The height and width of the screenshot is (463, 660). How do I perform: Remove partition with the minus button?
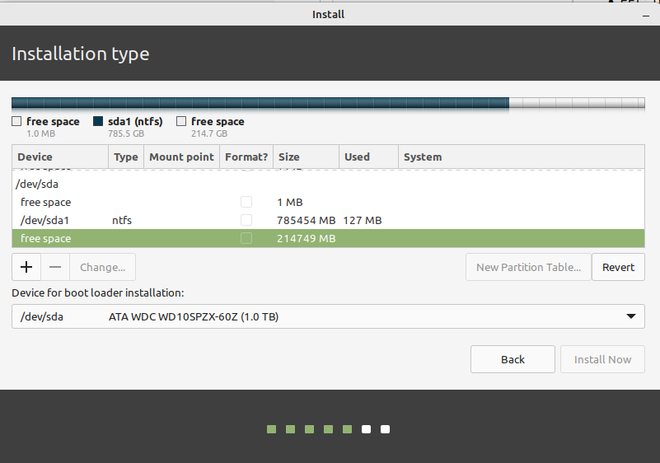pyautogui.click(x=55, y=267)
